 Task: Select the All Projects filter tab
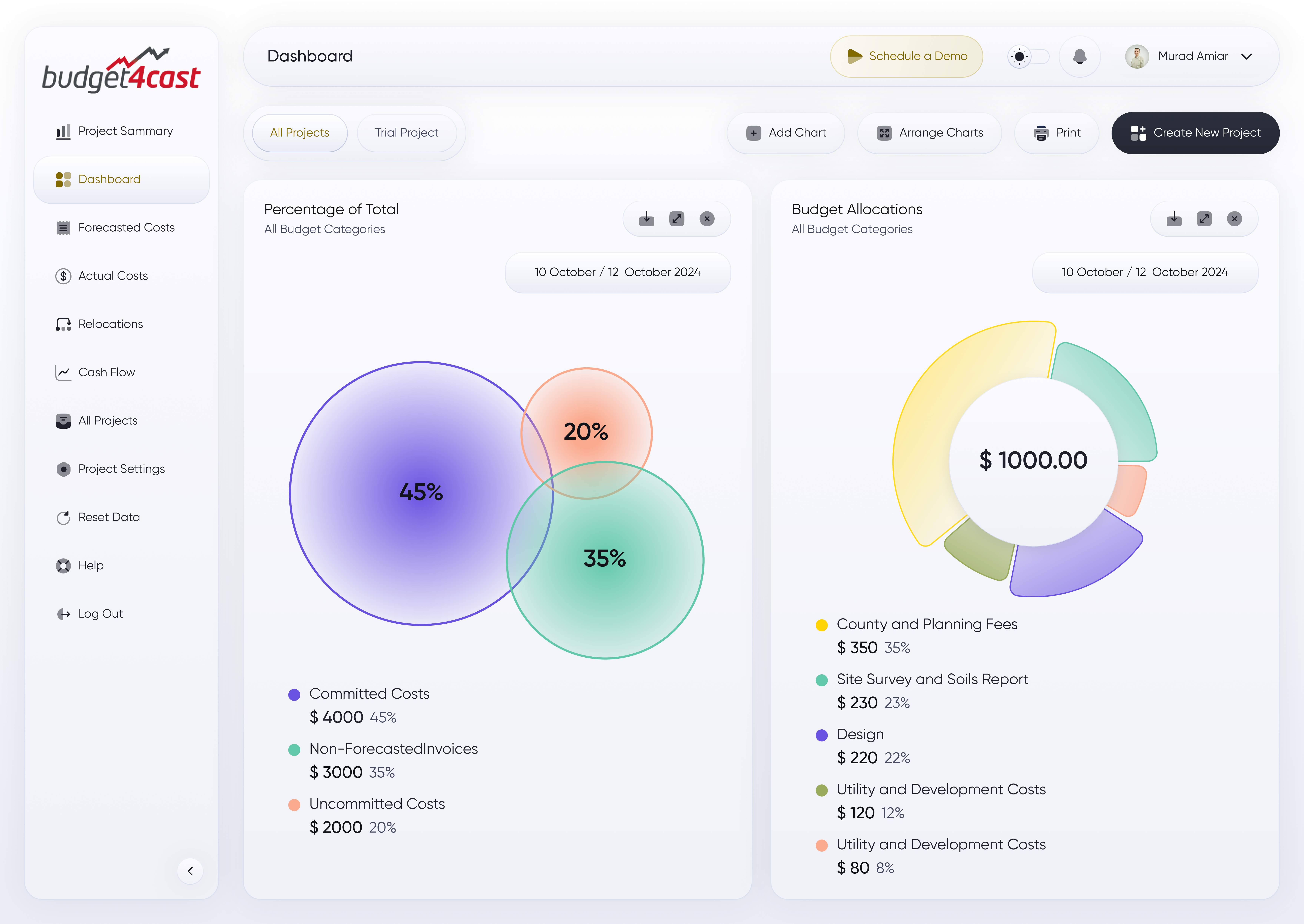299,133
